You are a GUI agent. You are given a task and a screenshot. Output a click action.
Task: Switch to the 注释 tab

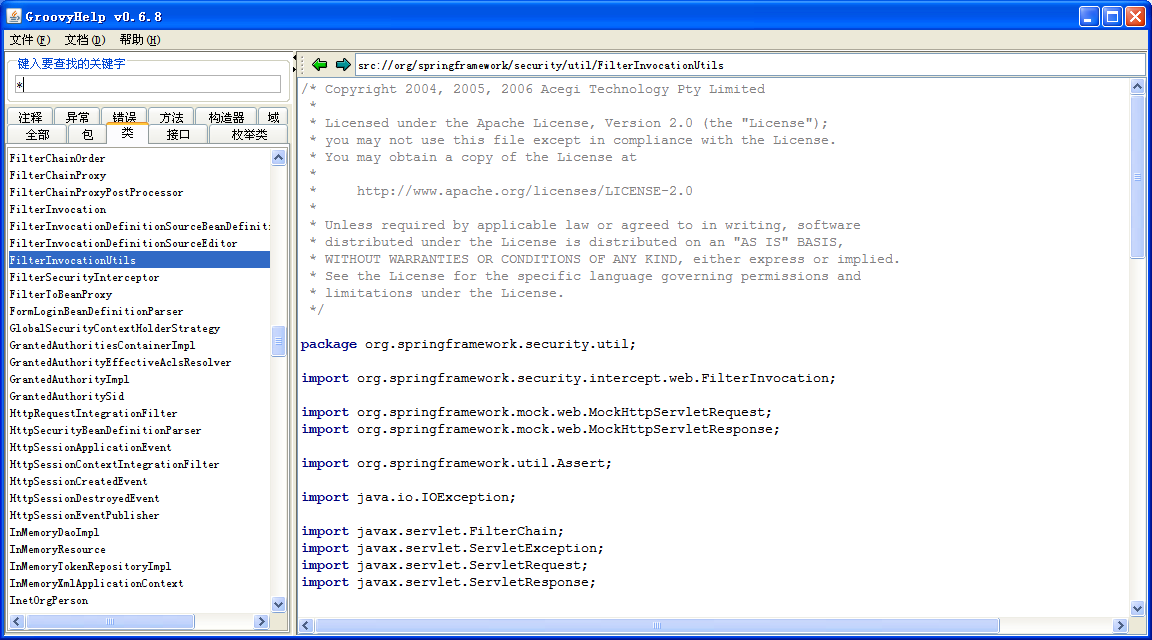tap(30, 117)
